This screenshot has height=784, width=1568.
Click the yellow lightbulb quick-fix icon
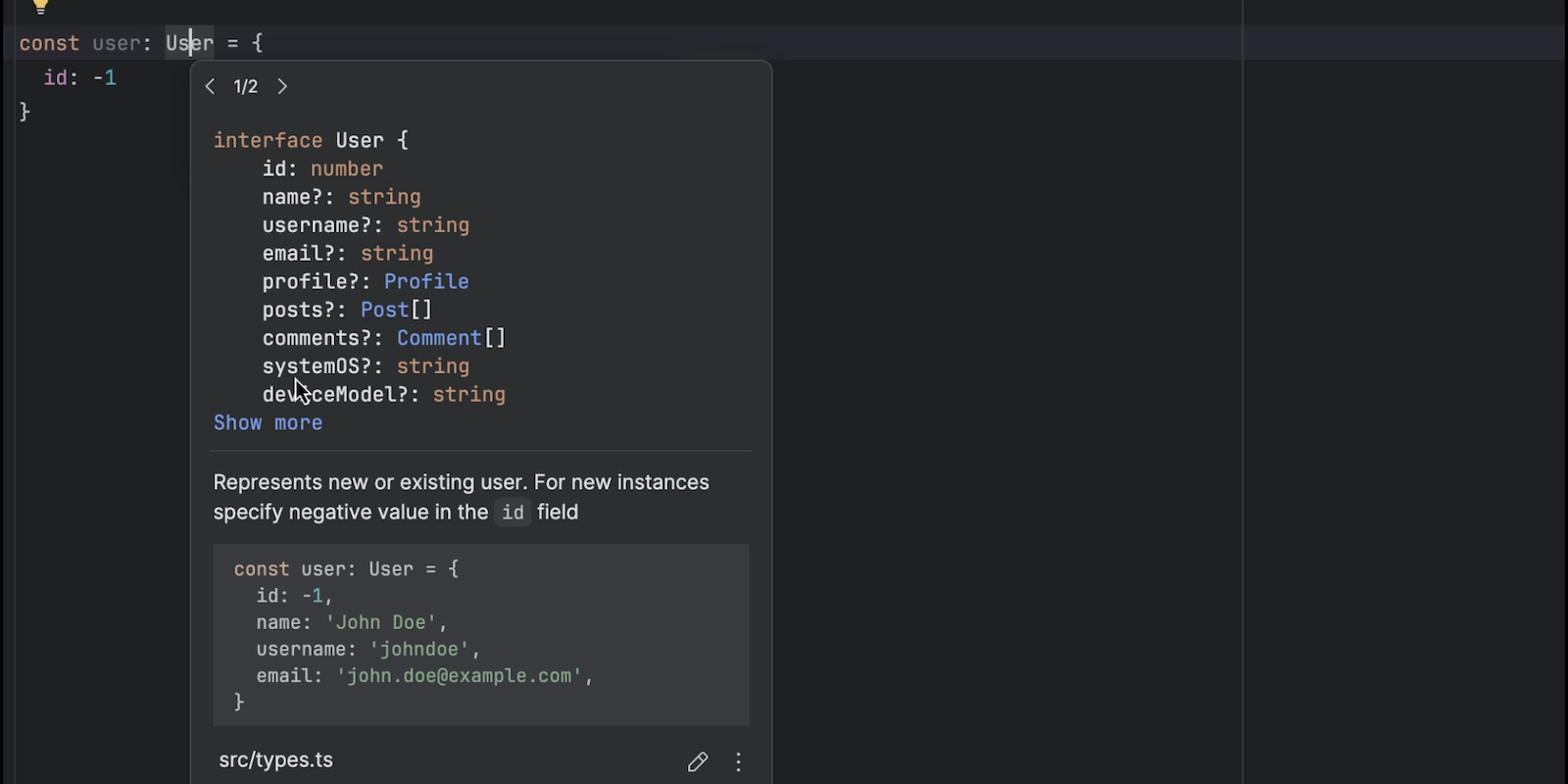[x=40, y=7]
